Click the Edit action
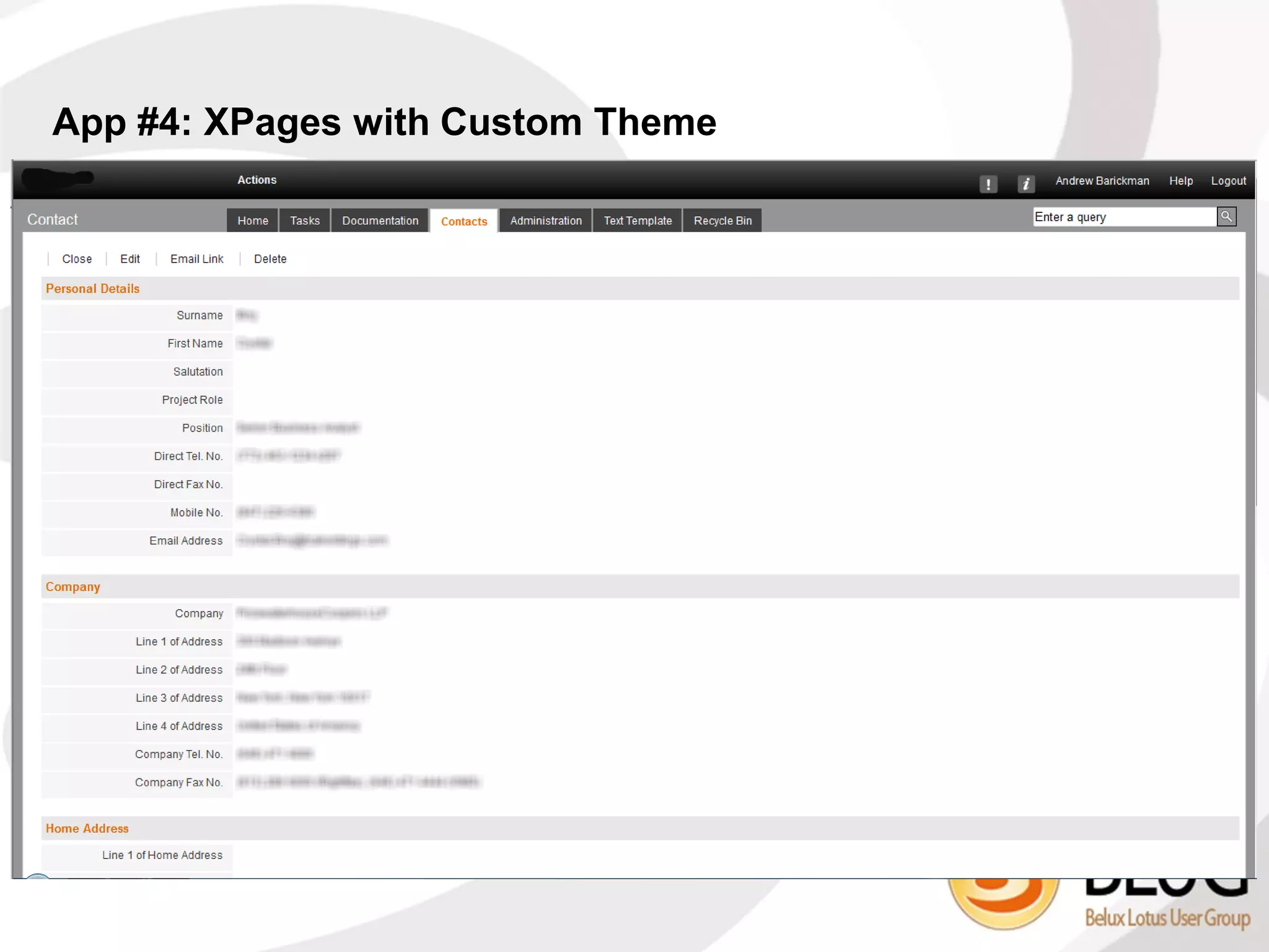Screen dimensions: 1269x952 click(x=130, y=259)
